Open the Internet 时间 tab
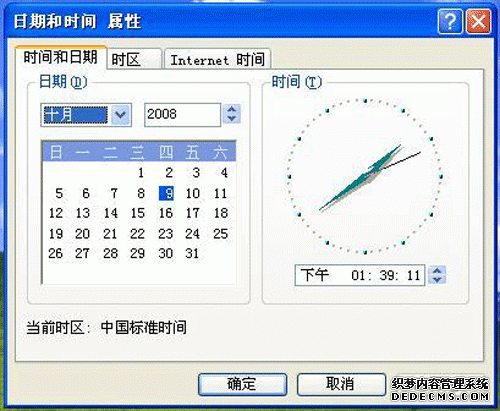The height and width of the screenshot is (411, 500). (x=217, y=60)
